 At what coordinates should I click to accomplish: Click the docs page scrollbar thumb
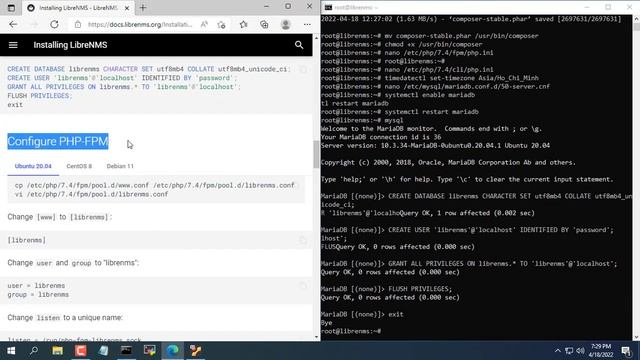click(316, 154)
